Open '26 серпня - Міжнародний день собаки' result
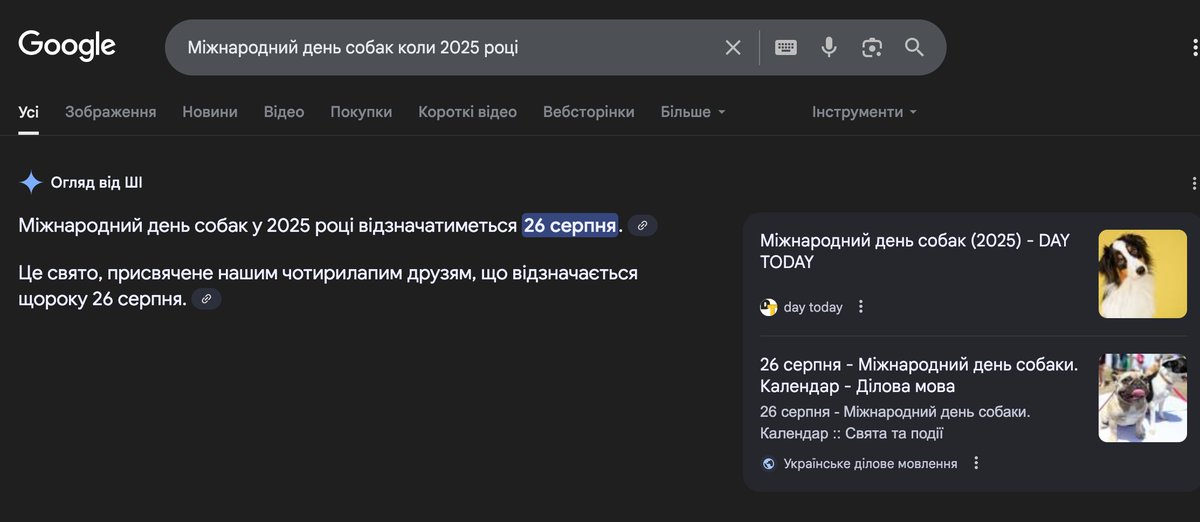The width and height of the screenshot is (1200, 522). coord(918,375)
